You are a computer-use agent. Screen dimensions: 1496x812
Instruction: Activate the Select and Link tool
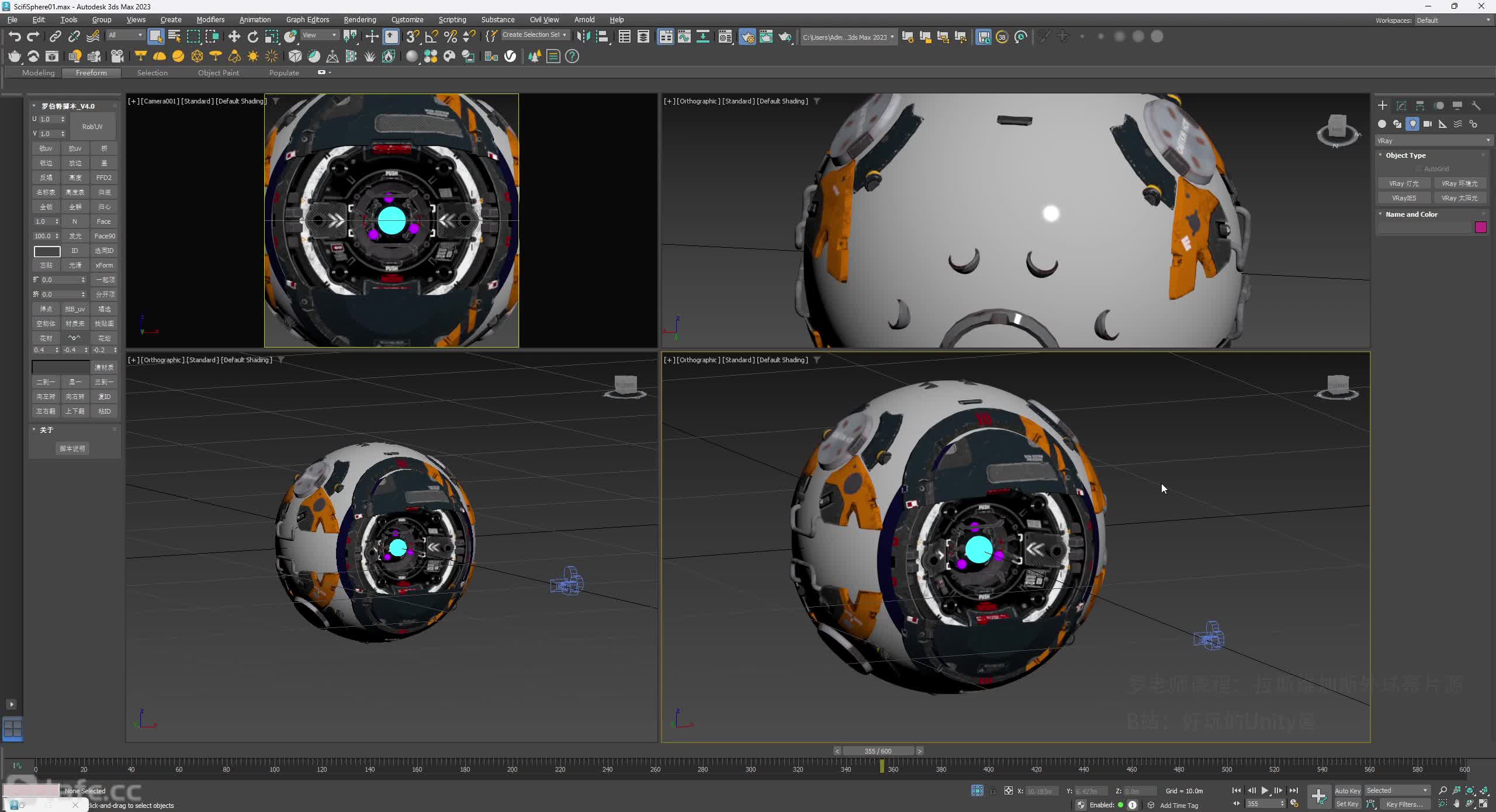(55, 37)
